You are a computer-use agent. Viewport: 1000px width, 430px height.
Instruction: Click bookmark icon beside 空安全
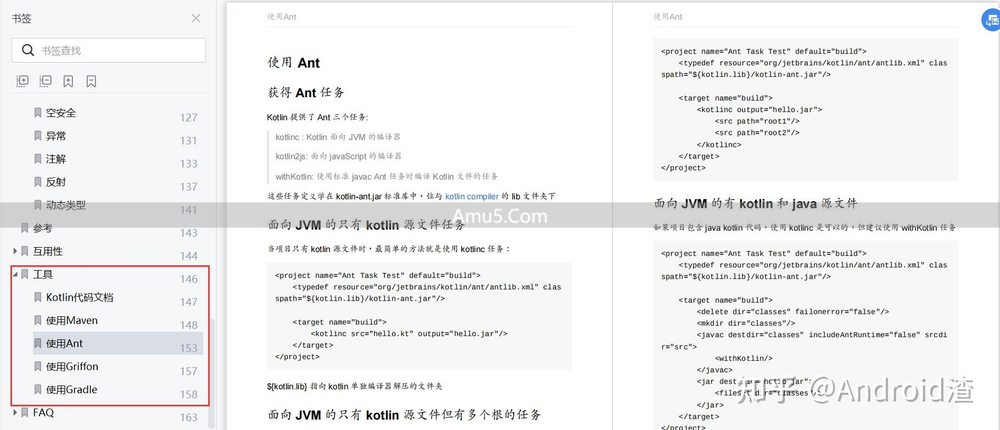coord(38,113)
